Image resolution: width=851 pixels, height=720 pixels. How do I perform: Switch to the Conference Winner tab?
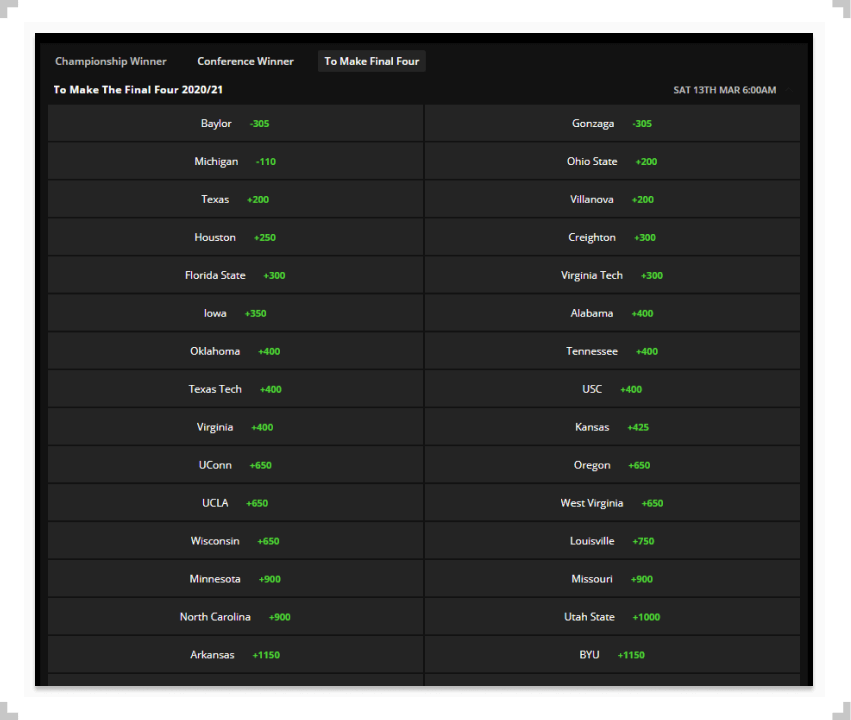(x=245, y=61)
